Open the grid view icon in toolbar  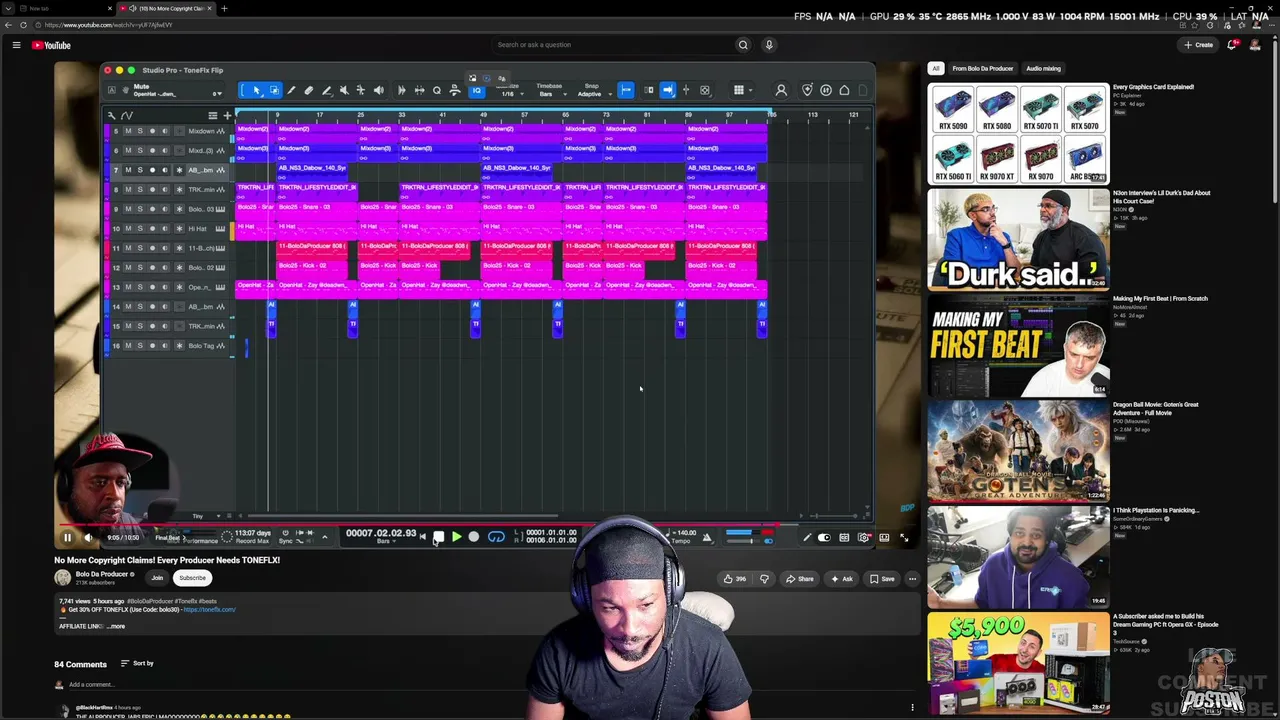(739, 90)
